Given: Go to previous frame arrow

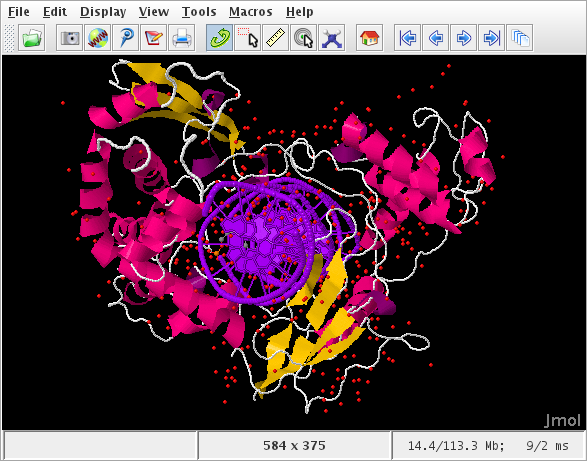Looking at the screenshot, I should (435, 38).
